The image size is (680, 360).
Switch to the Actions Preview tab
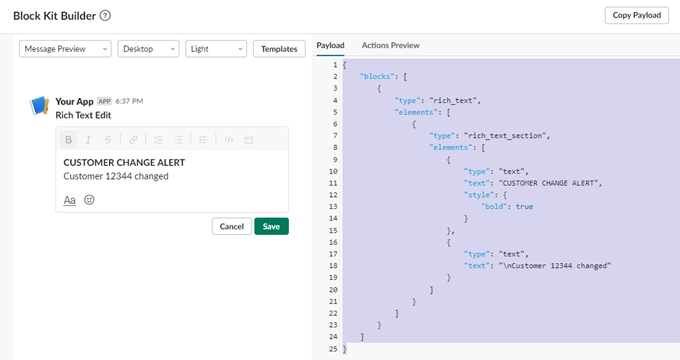click(391, 45)
